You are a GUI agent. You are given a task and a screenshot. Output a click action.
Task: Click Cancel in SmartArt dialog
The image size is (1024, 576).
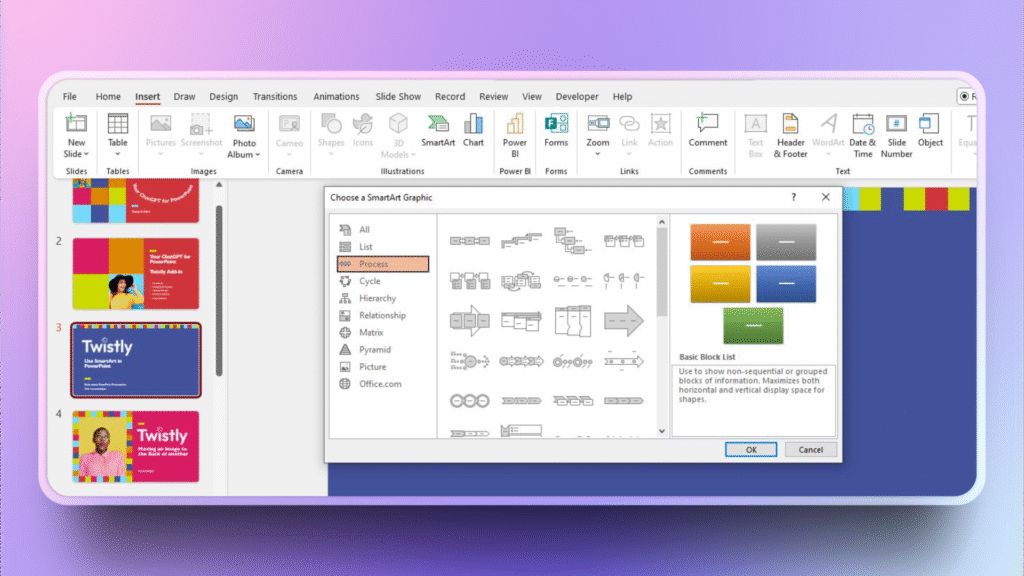click(810, 450)
